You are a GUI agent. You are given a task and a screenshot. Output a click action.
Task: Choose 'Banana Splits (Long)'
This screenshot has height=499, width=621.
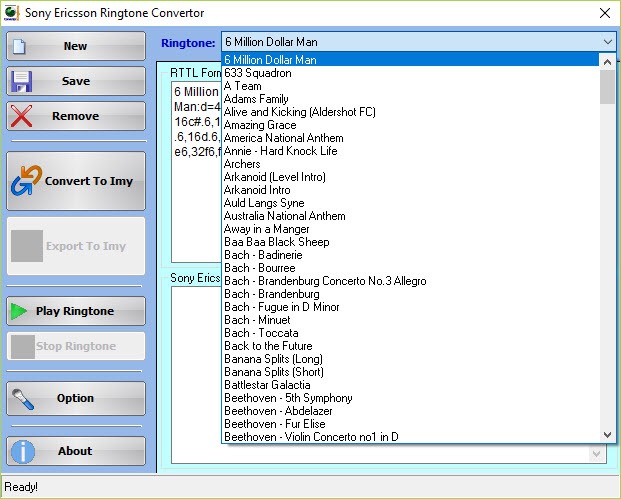pos(410,359)
